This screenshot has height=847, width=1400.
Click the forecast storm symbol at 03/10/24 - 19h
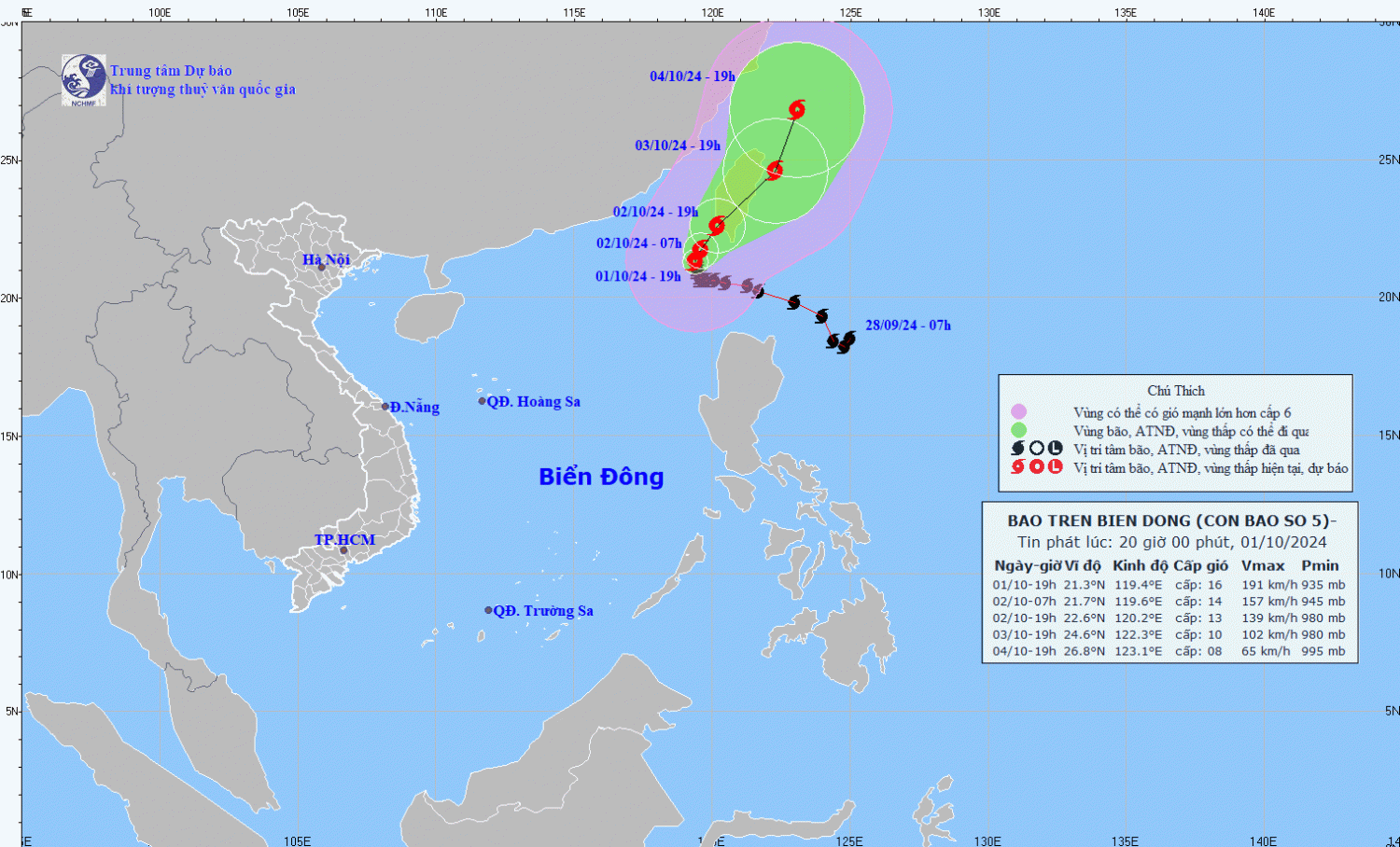pyautogui.click(x=775, y=170)
